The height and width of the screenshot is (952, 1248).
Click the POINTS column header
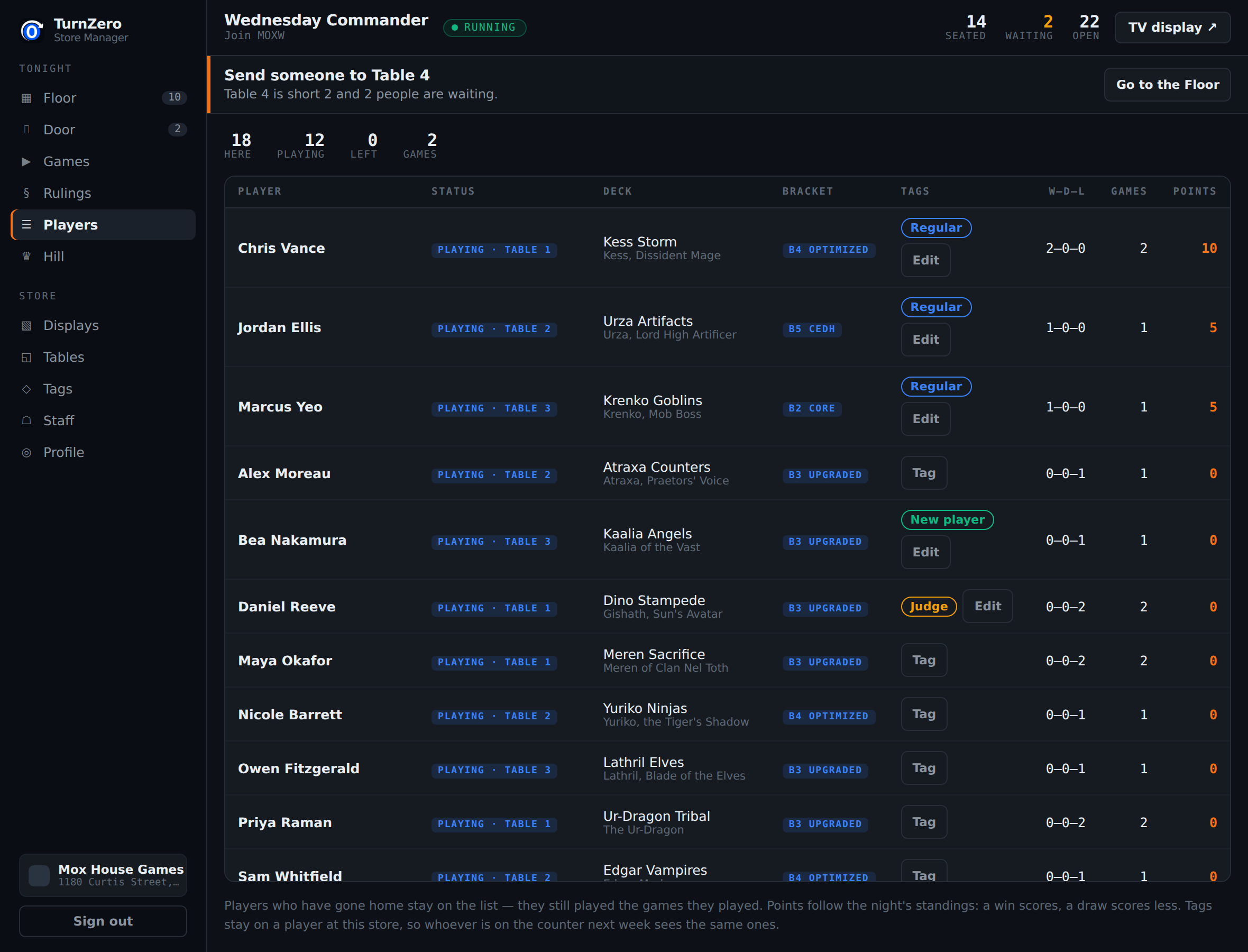(1195, 191)
